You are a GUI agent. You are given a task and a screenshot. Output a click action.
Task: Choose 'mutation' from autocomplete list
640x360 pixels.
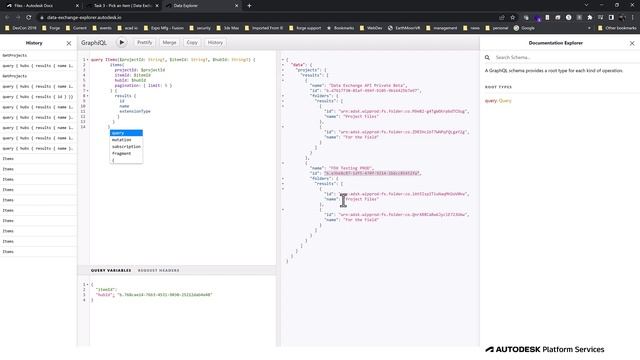coord(126,140)
